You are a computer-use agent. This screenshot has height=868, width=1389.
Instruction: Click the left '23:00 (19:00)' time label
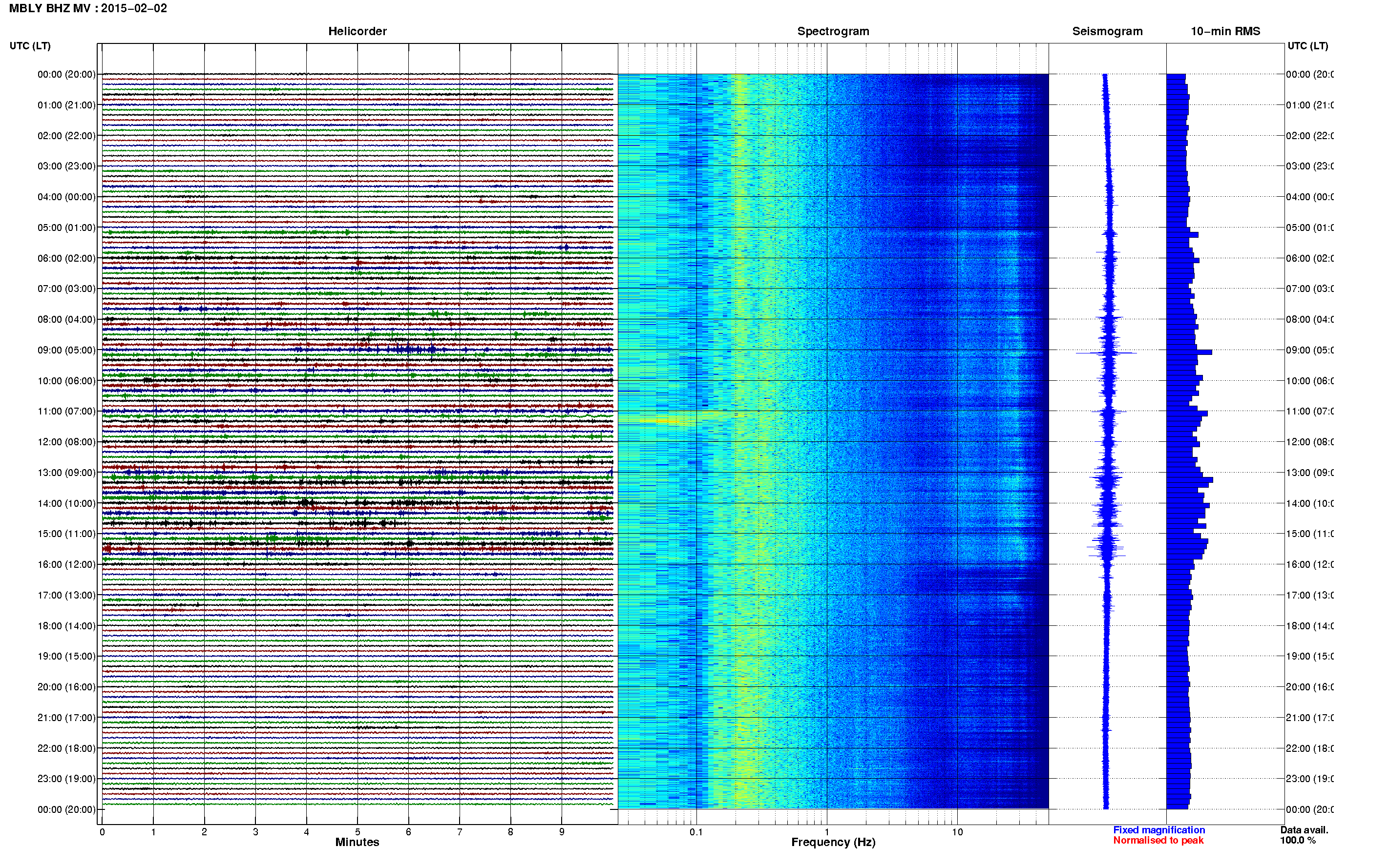[x=66, y=779]
